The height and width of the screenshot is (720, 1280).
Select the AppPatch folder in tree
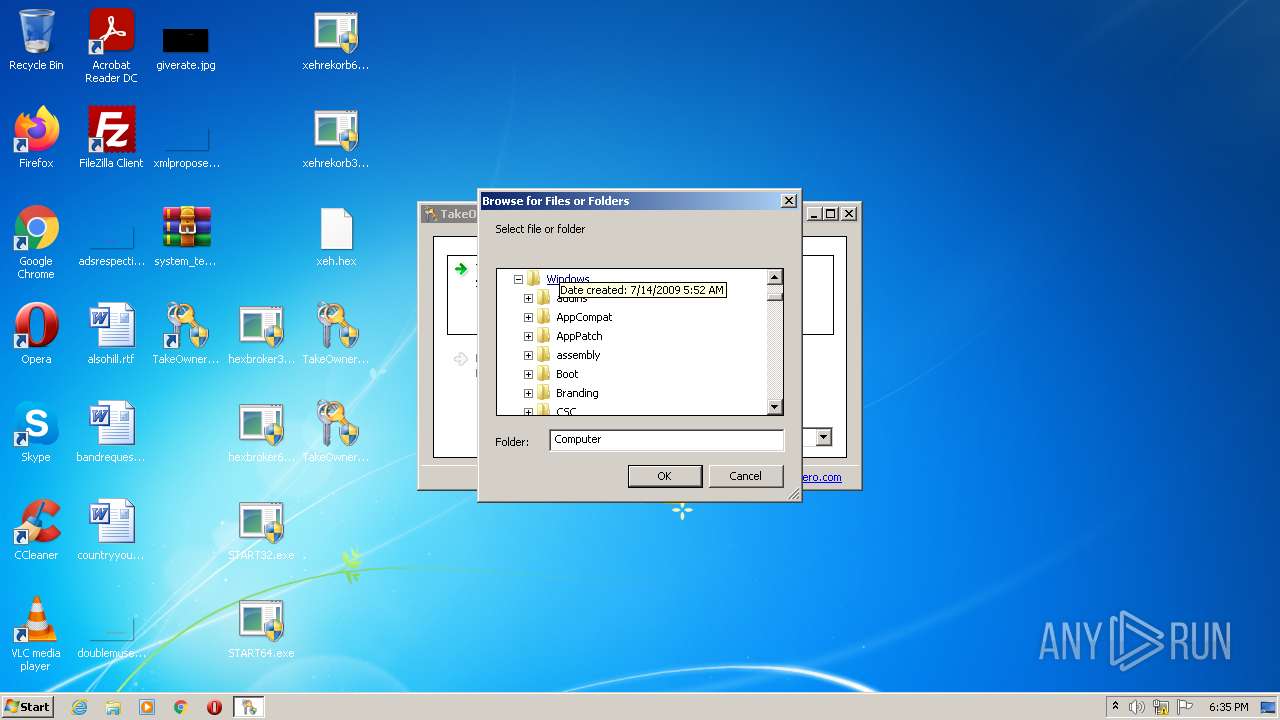[579, 336]
